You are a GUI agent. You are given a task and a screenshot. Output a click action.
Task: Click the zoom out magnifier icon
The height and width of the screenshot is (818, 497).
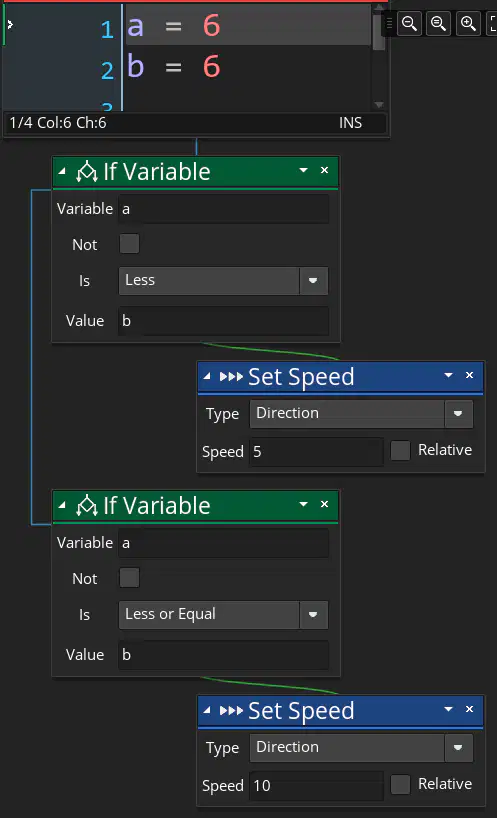pyautogui.click(x=409, y=23)
